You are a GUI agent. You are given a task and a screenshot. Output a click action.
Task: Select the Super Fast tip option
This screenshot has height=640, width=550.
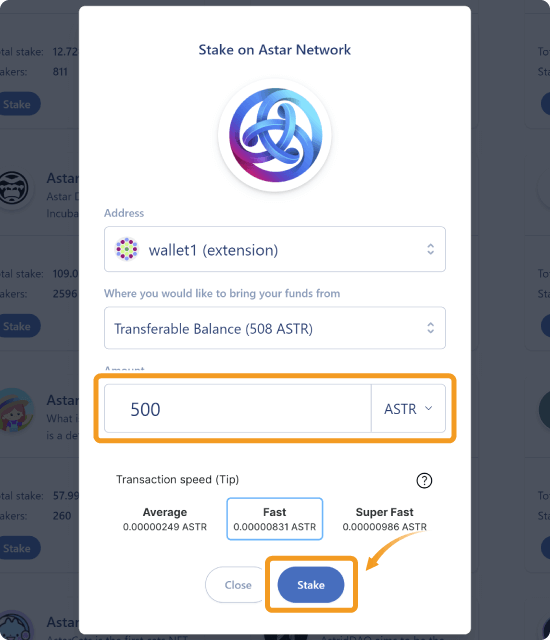(384, 519)
